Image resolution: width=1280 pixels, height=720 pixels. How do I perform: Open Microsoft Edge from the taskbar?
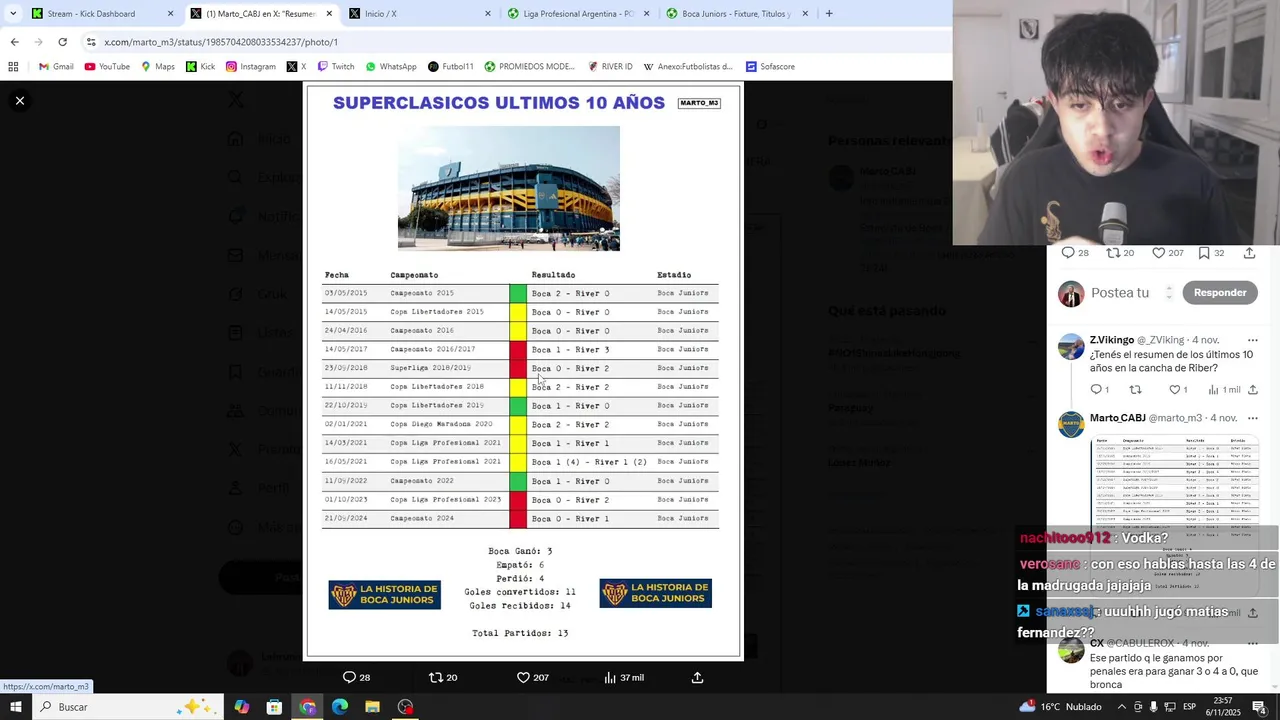pyautogui.click(x=340, y=707)
